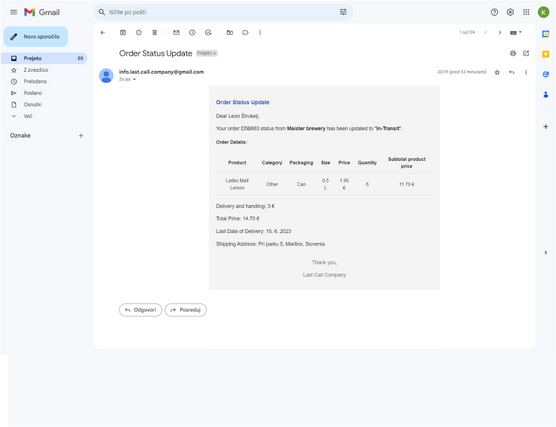Go to next message arrow
The height and width of the screenshot is (427, 556).
(500, 33)
